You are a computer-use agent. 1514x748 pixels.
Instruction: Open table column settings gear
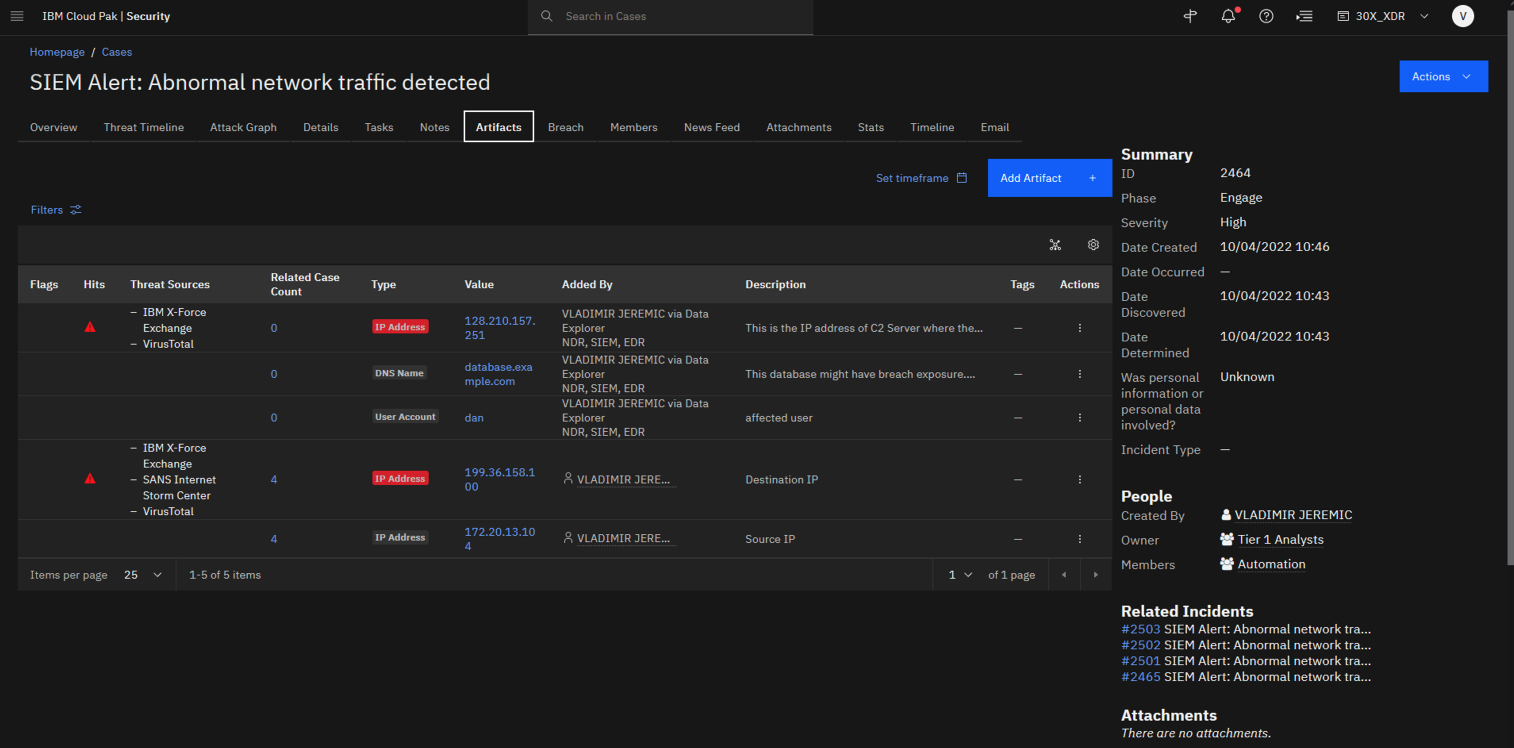[x=1093, y=245]
